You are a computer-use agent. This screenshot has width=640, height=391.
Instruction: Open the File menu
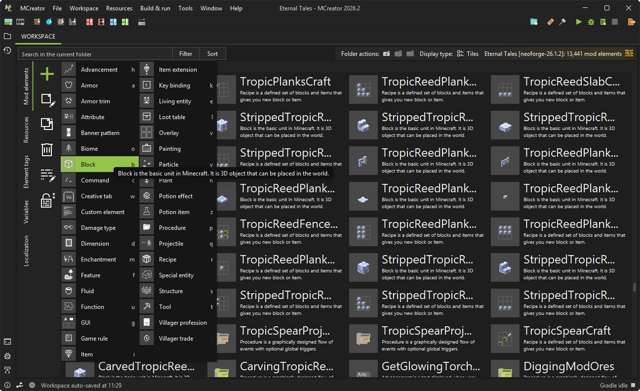click(57, 8)
